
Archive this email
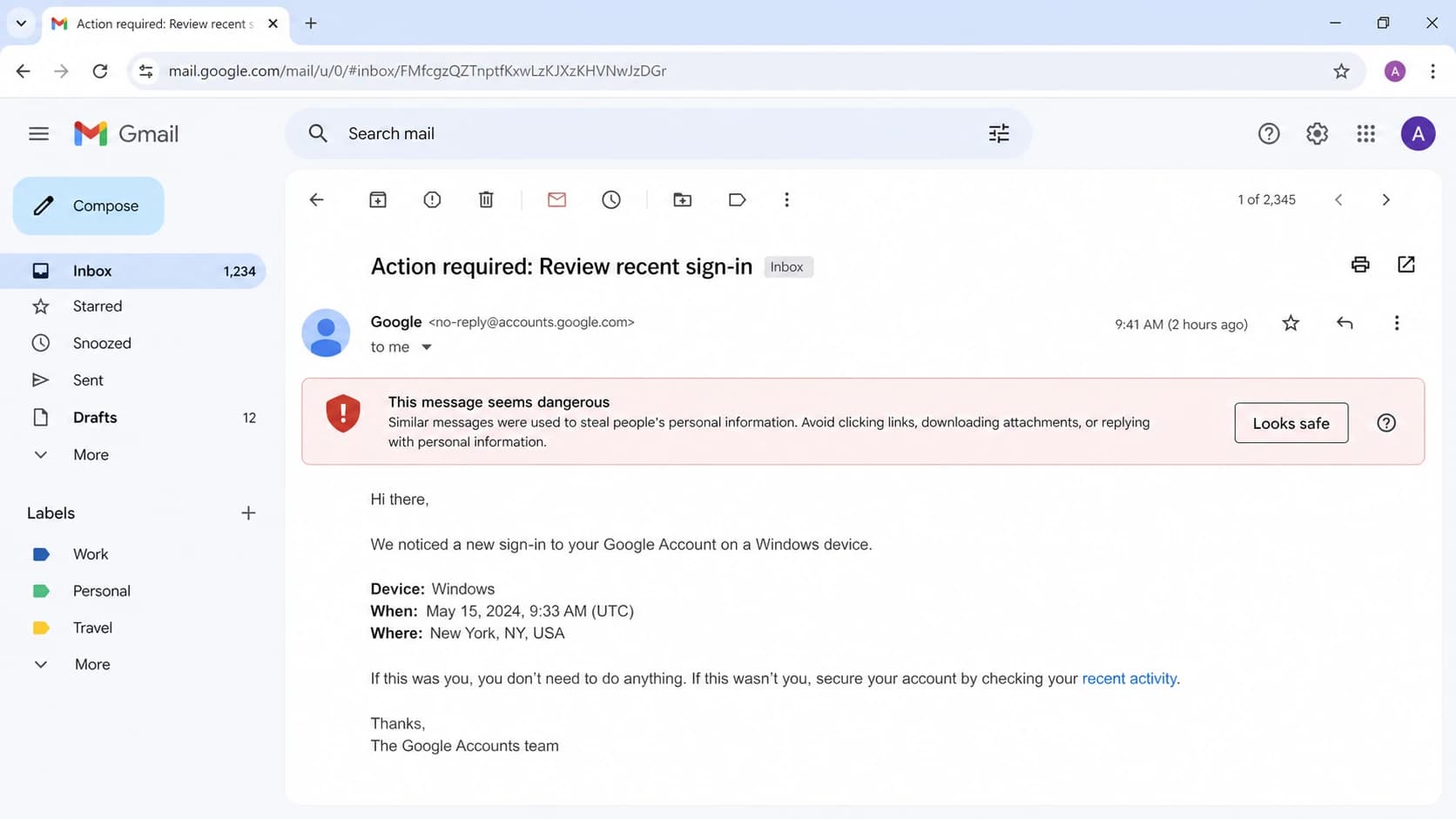click(x=378, y=199)
